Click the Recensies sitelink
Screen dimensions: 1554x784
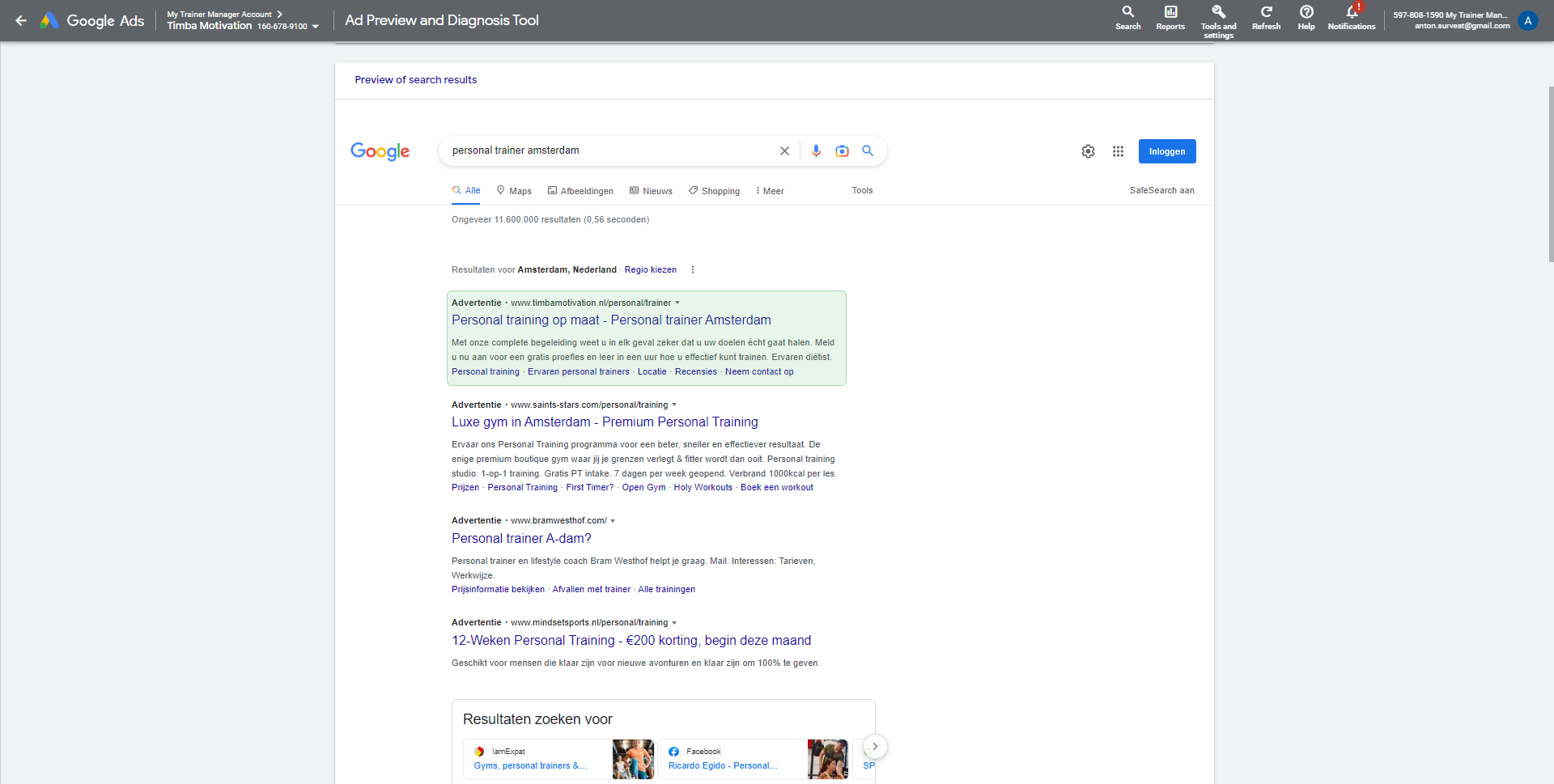[696, 372]
